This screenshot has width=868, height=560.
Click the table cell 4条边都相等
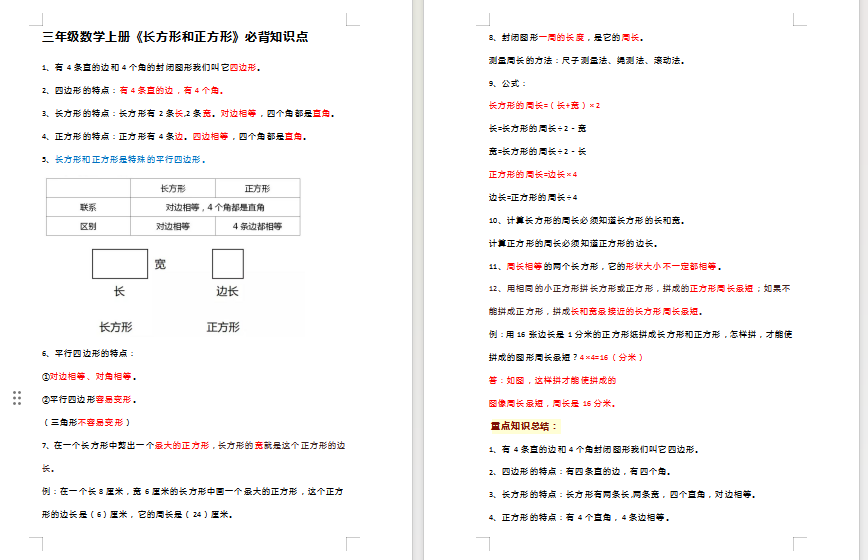[257, 227]
